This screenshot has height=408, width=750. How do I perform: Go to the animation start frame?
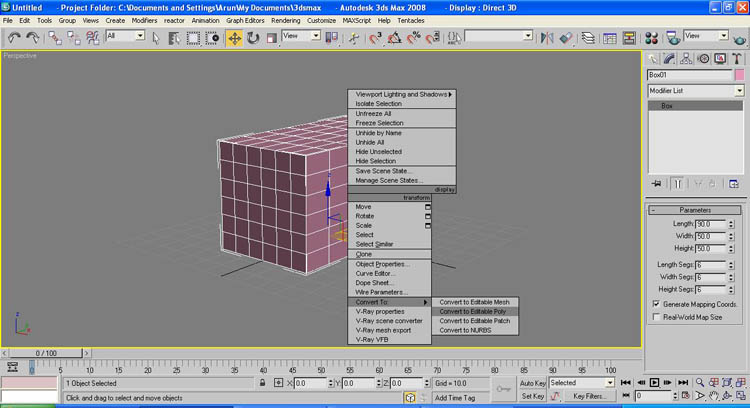point(625,383)
